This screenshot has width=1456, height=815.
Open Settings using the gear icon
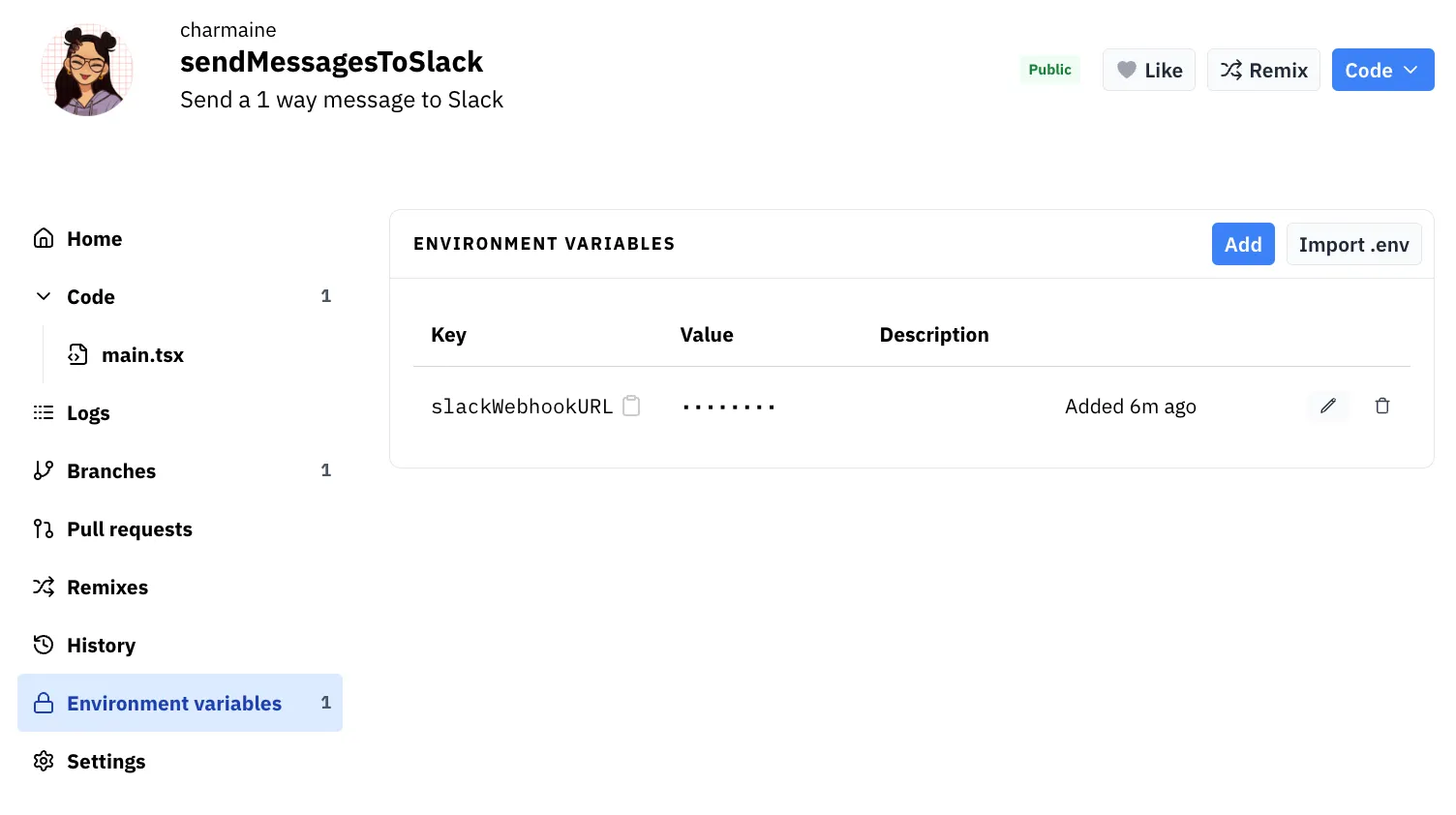coord(44,761)
